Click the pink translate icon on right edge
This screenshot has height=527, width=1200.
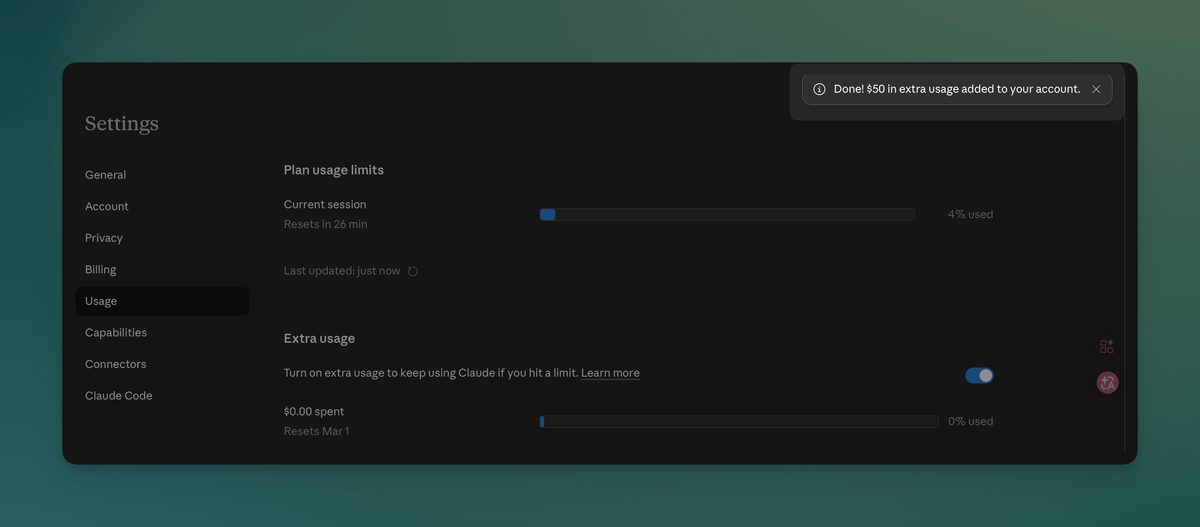[1107, 382]
